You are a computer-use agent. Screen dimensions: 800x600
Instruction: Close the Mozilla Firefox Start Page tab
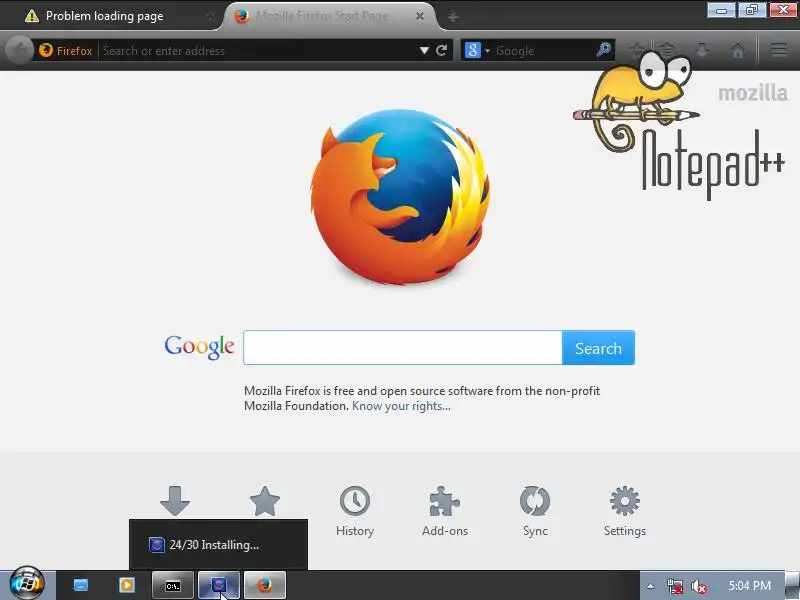[420, 16]
